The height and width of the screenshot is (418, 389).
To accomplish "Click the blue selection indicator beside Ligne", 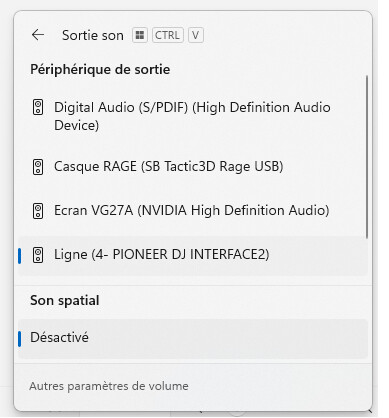I will point(20,255).
